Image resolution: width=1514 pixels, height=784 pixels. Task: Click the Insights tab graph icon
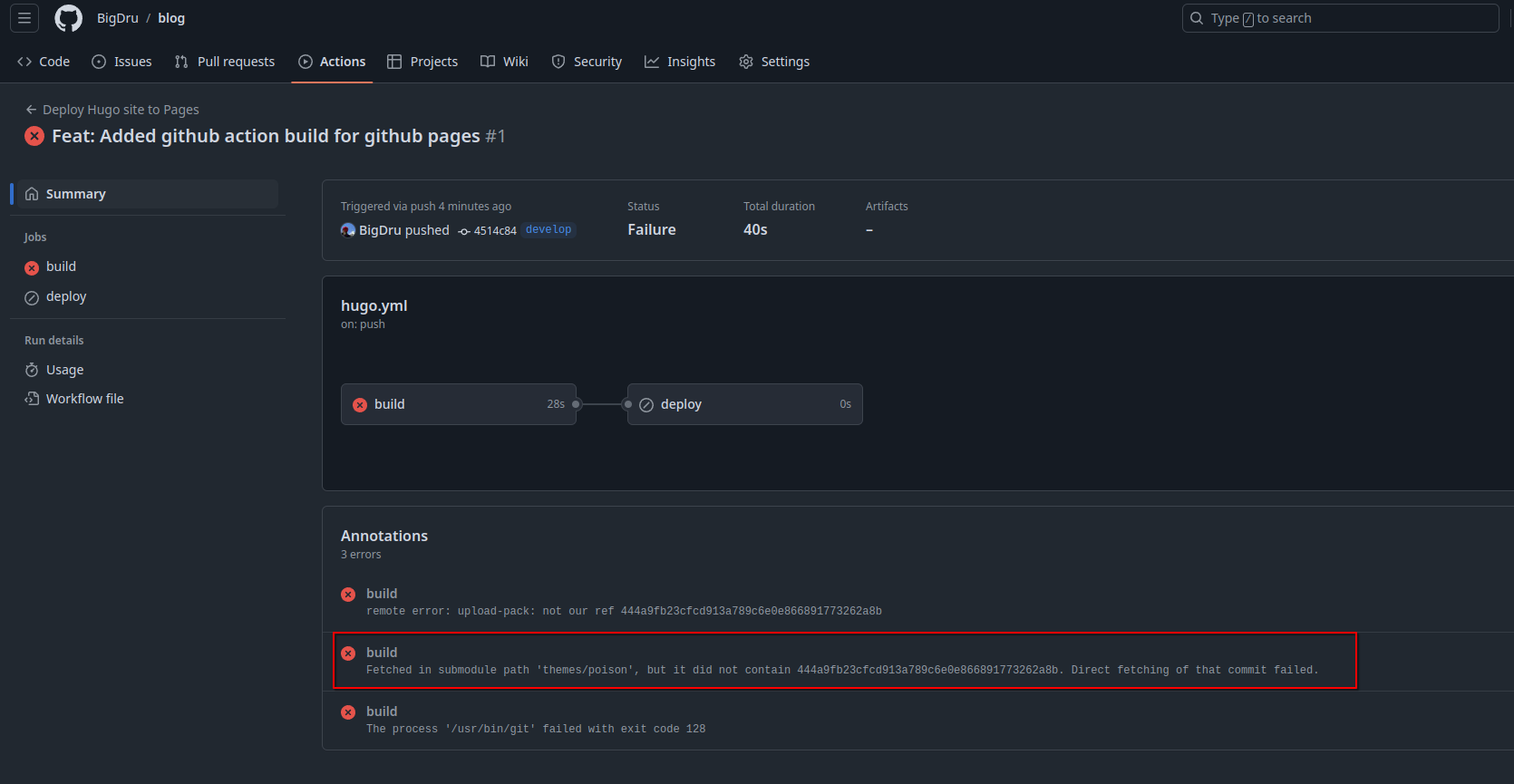pyautogui.click(x=652, y=62)
